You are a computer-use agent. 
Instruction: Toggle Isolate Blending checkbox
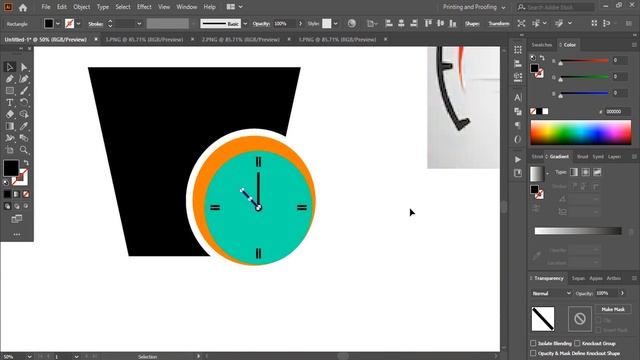tap(533, 343)
